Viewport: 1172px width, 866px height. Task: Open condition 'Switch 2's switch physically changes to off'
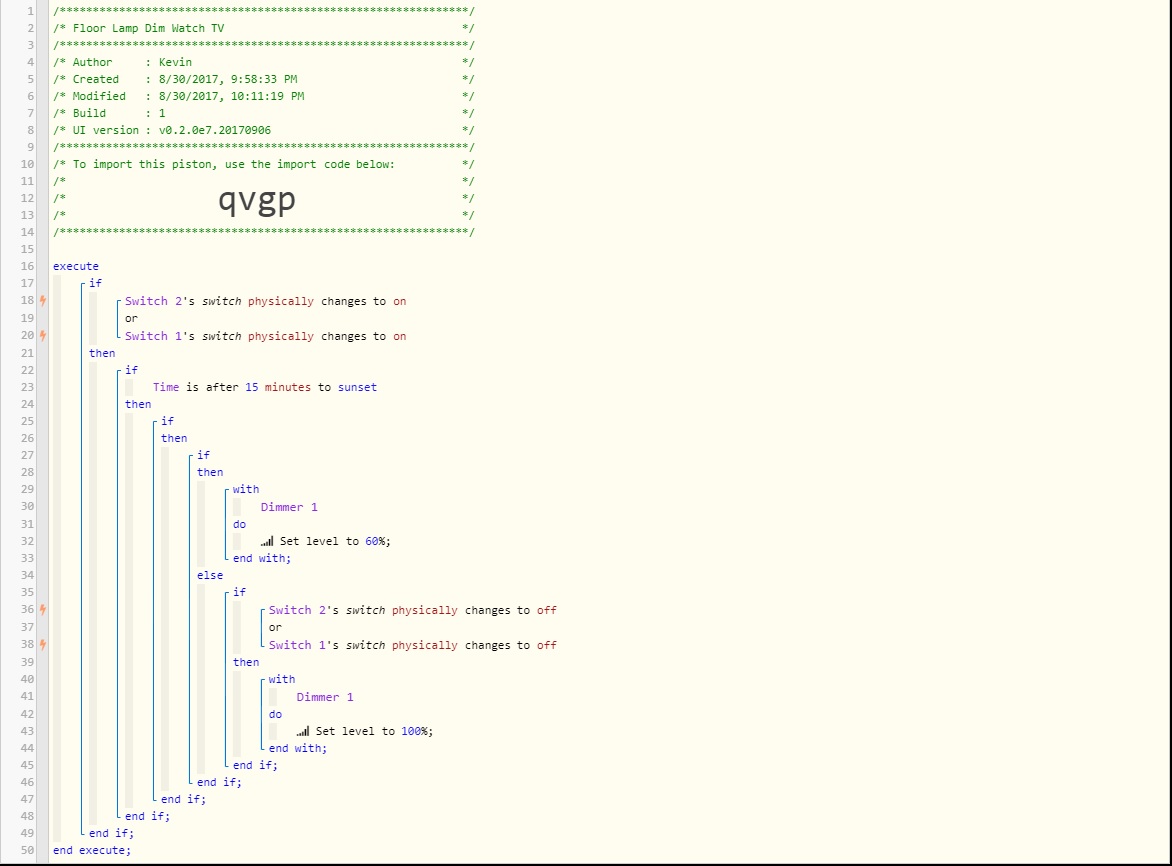pos(413,610)
